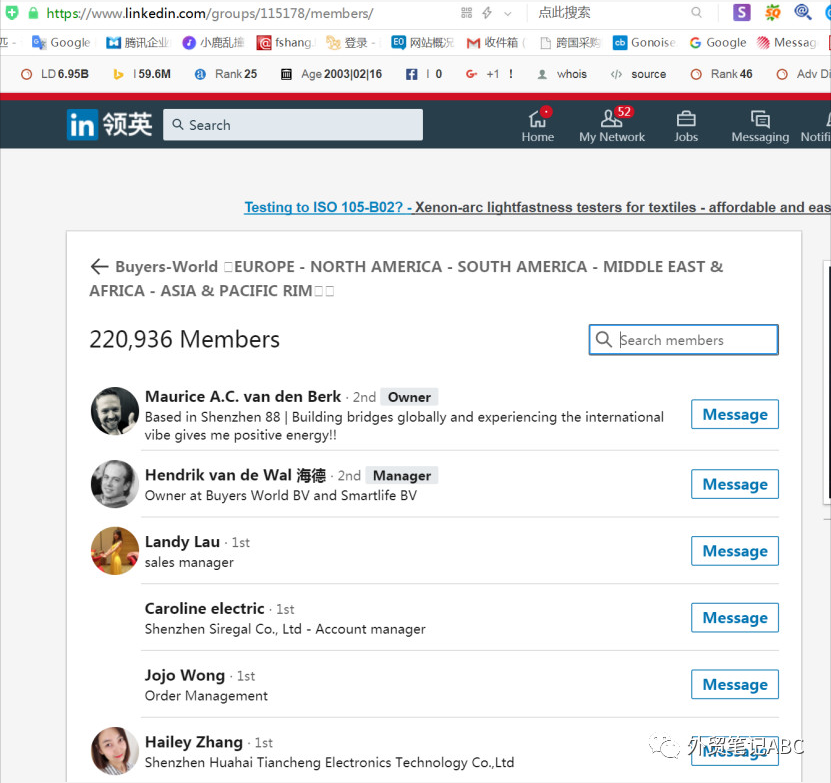Open the Google Translate bookmark
This screenshot has height=783, width=831.
coord(61,42)
